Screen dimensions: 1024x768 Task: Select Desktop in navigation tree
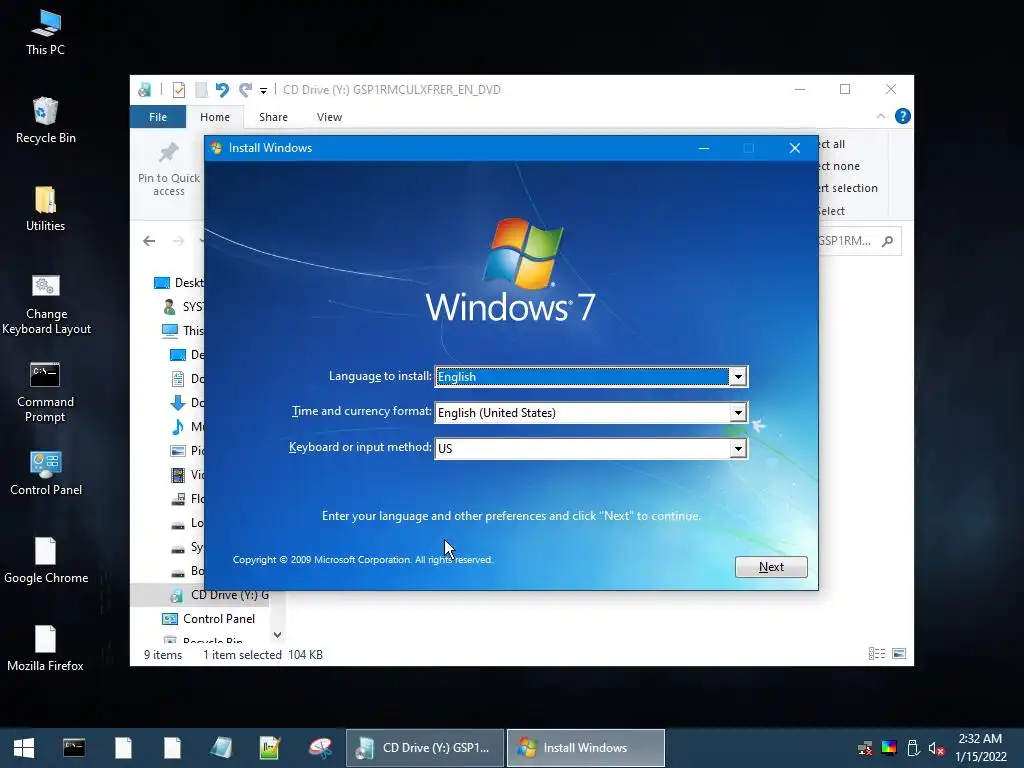tap(178, 283)
